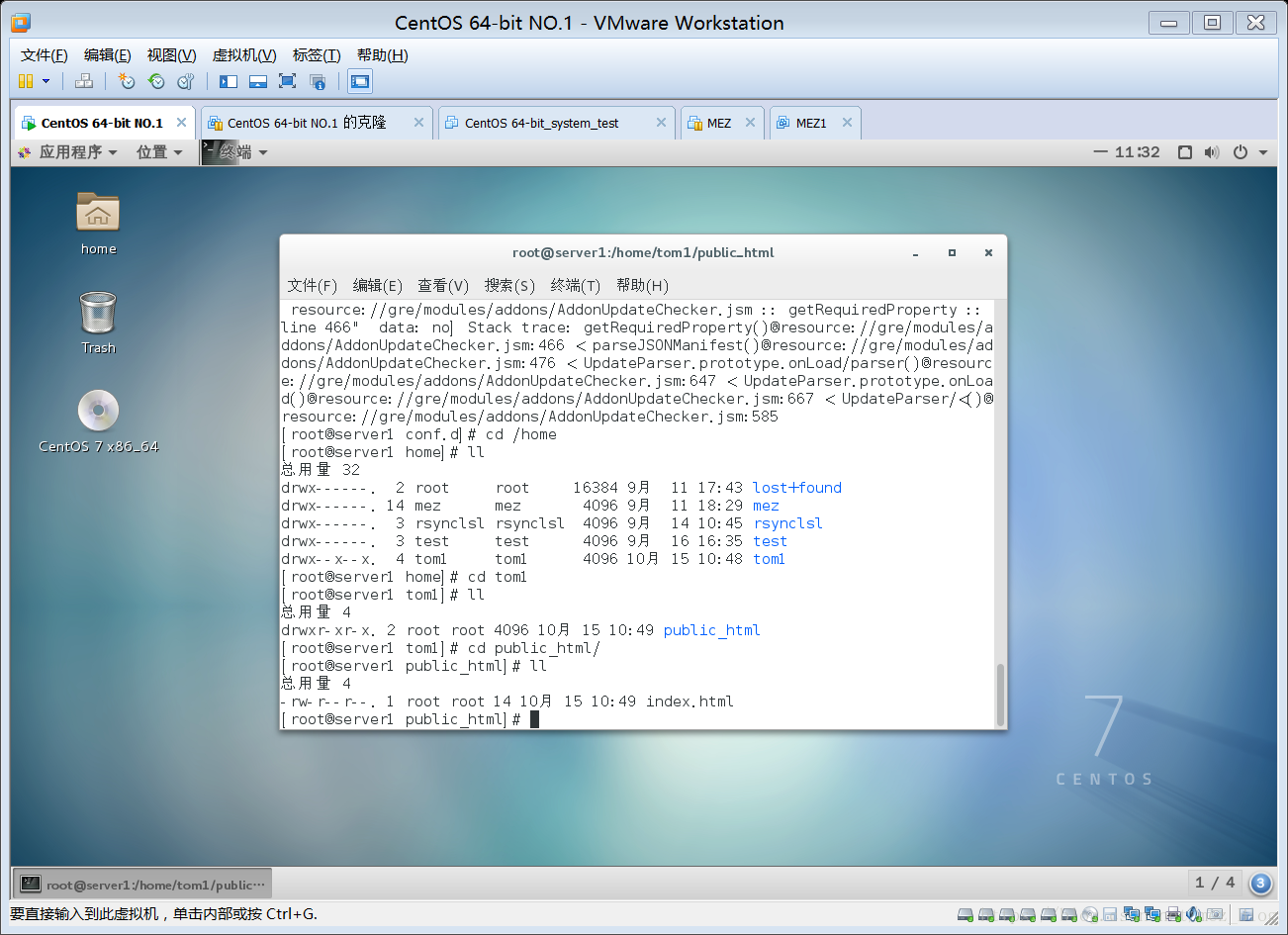Open the terminal 查看(V) menu
Image resolution: width=1288 pixels, height=935 pixels.
(x=443, y=286)
